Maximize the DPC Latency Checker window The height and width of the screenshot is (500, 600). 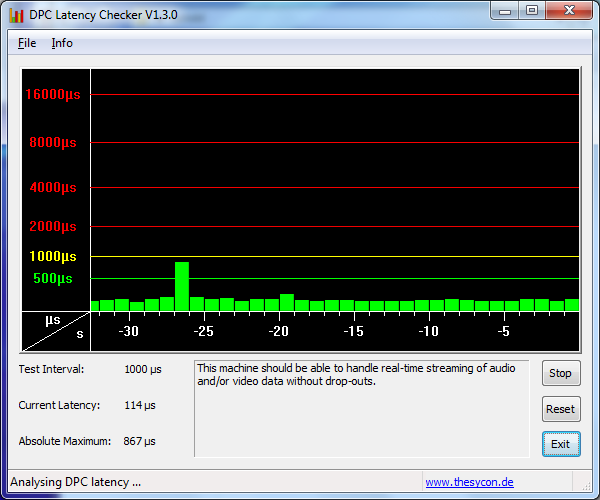(532, 10)
